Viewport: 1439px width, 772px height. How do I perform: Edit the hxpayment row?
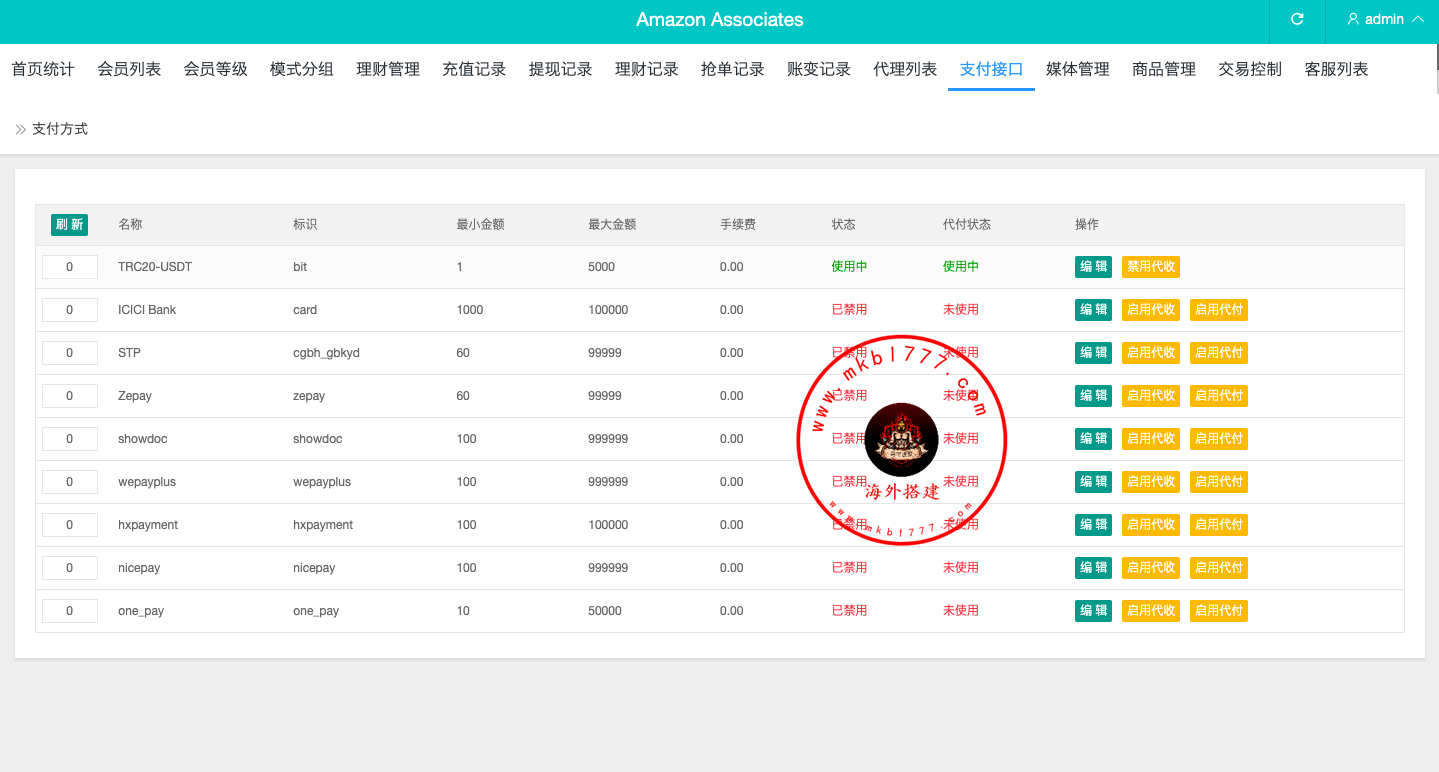coord(1093,525)
